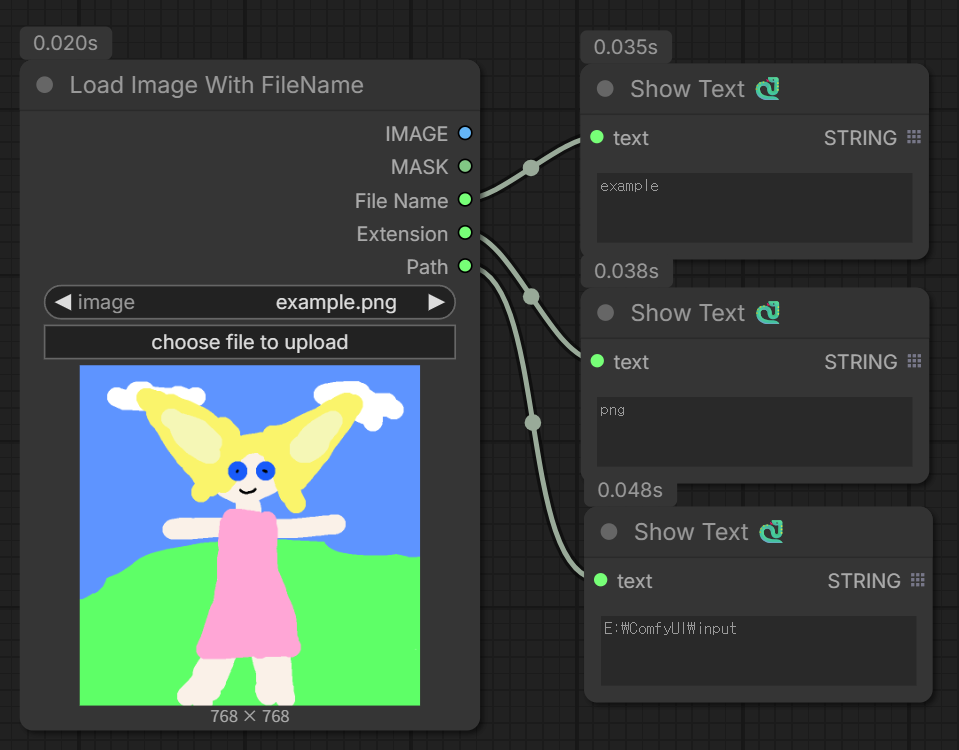Screen dimensions: 959x750
Task: Click text input socket of the example node
Action: (x=597, y=138)
